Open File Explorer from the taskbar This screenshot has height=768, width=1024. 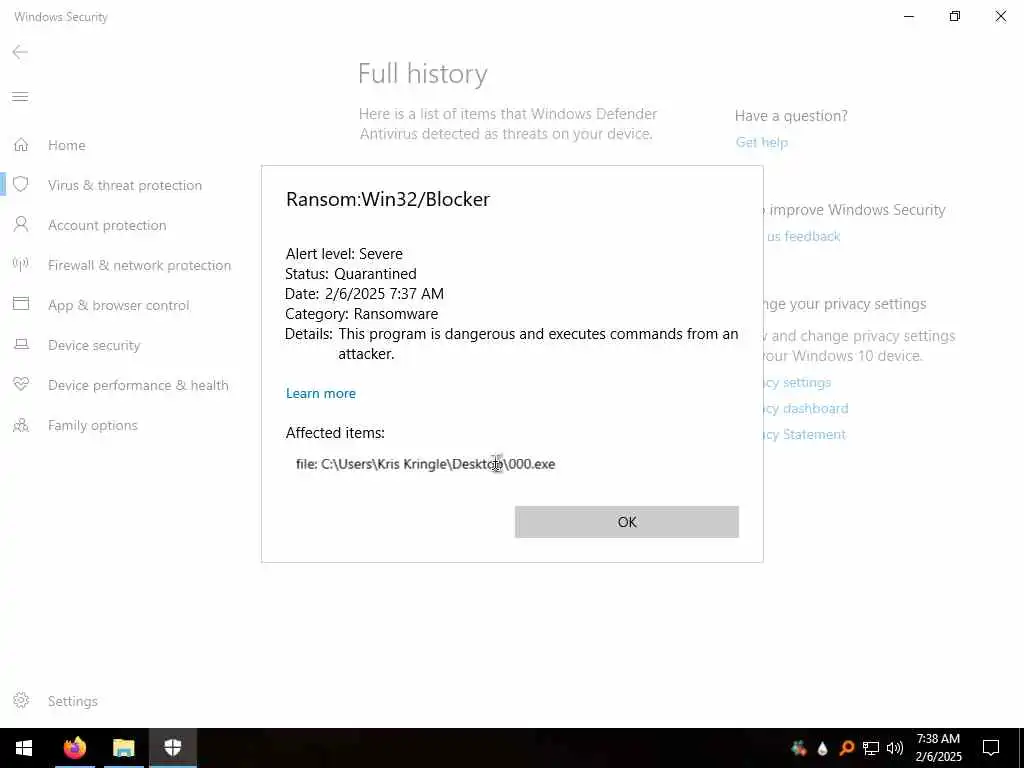pyautogui.click(x=123, y=748)
